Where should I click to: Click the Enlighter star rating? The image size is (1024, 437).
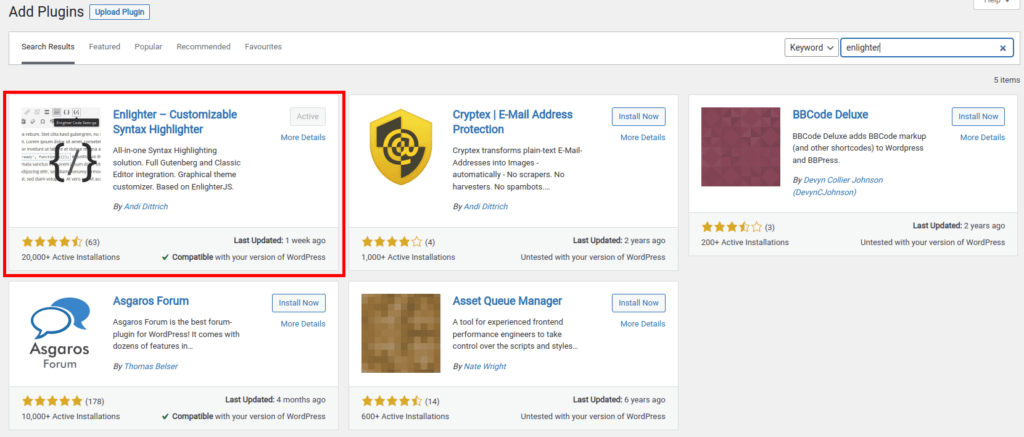(52, 242)
